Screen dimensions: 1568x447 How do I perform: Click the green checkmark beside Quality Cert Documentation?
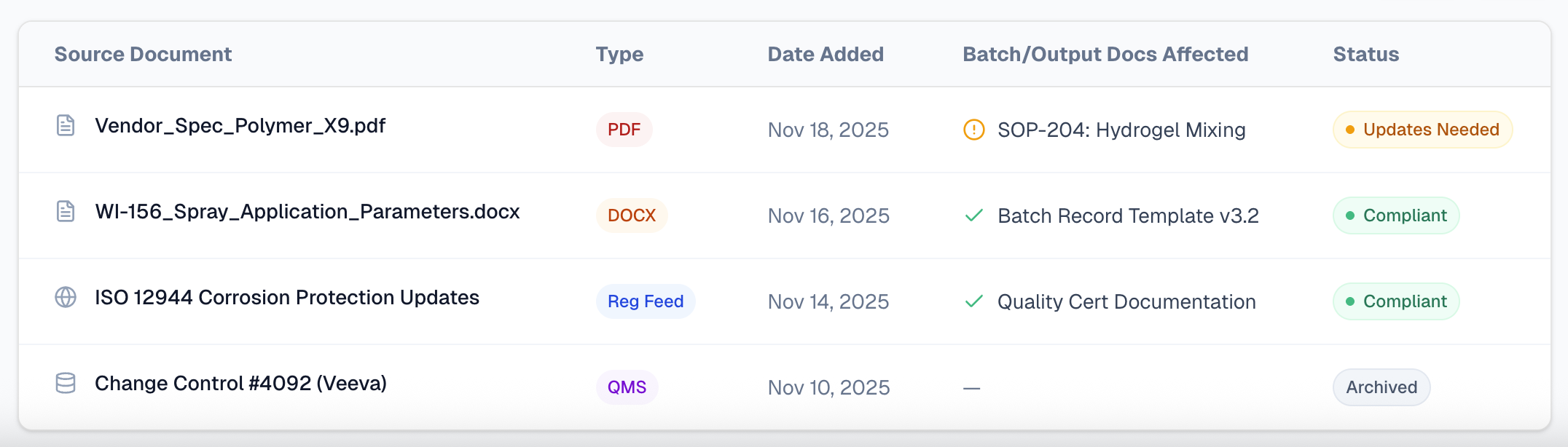[x=973, y=301]
